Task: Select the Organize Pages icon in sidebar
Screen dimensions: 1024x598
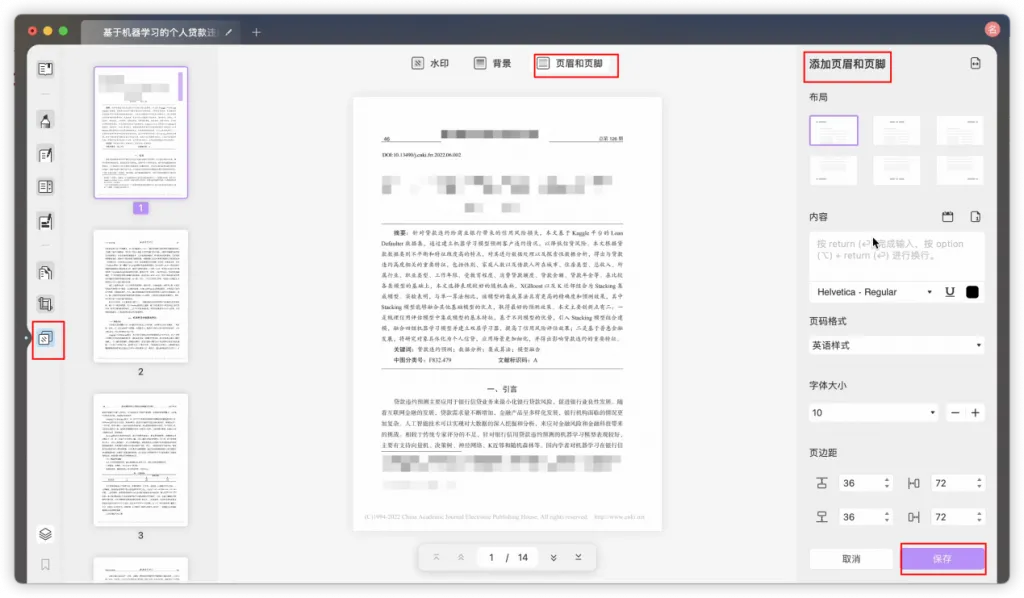Action: coord(45,271)
